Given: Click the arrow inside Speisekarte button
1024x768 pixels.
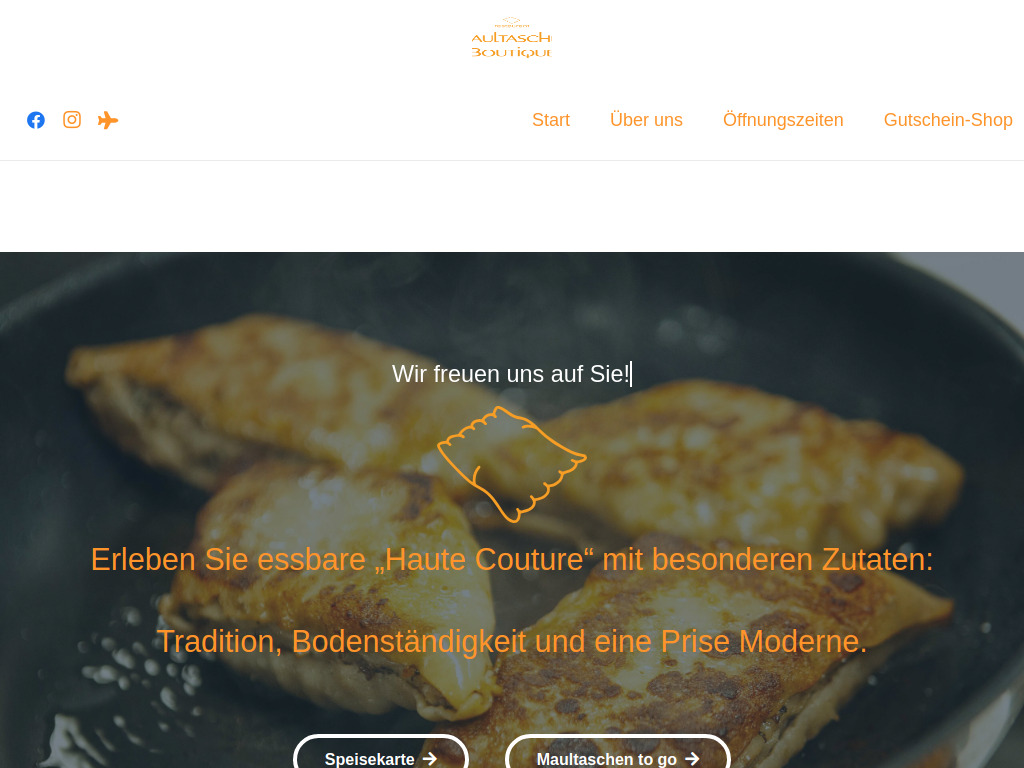Looking at the screenshot, I should 430,759.
